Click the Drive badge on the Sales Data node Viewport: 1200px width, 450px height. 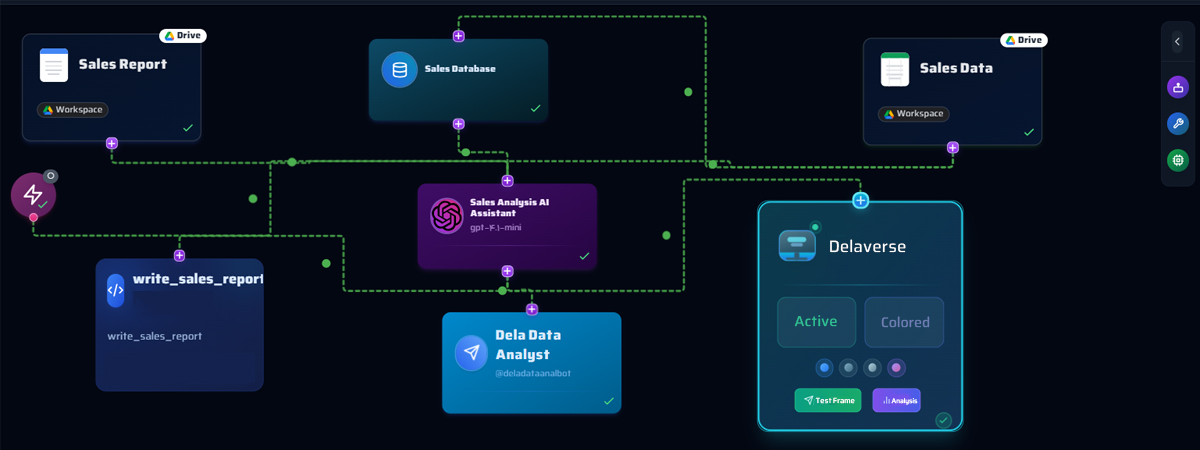click(1024, 40)
